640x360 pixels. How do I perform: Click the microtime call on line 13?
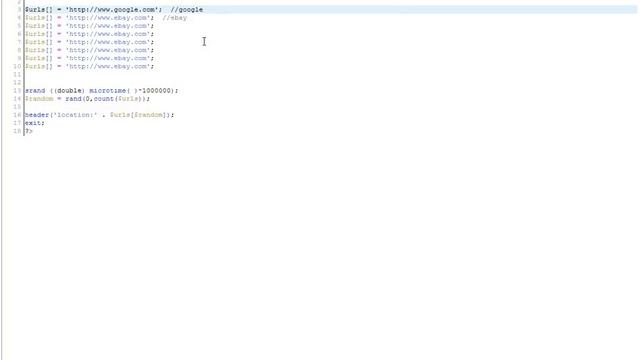pos(113,91)
